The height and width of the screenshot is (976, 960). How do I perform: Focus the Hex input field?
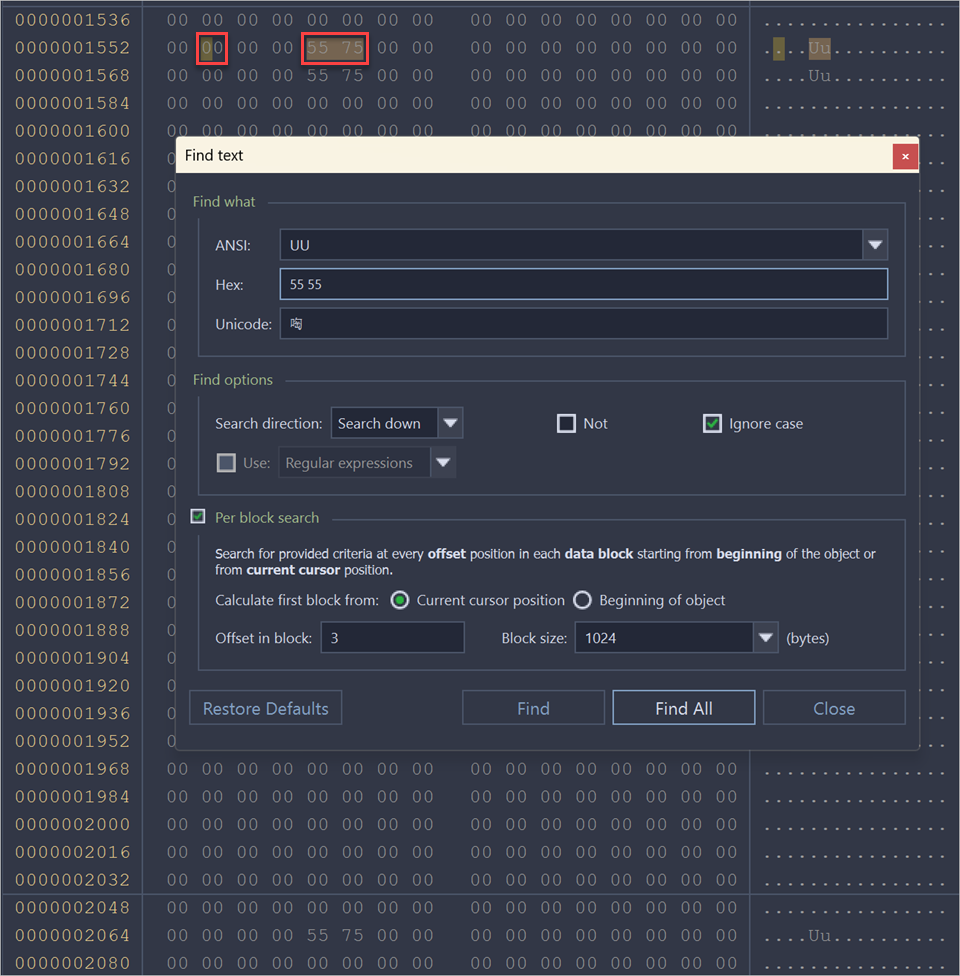(x=583, y=284)
